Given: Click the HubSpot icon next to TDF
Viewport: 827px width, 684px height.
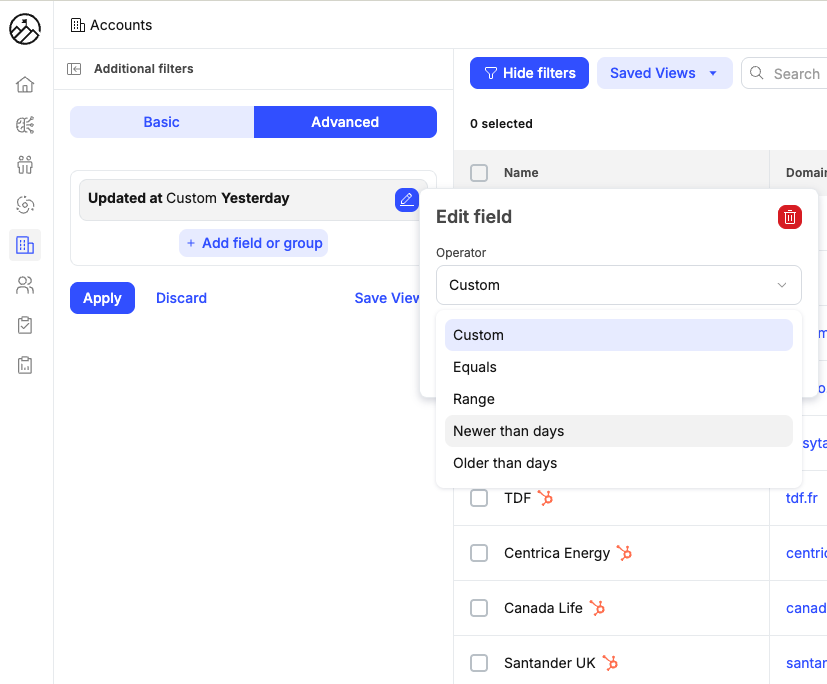Looking at the screenshot, I should (x=545, y=498).
